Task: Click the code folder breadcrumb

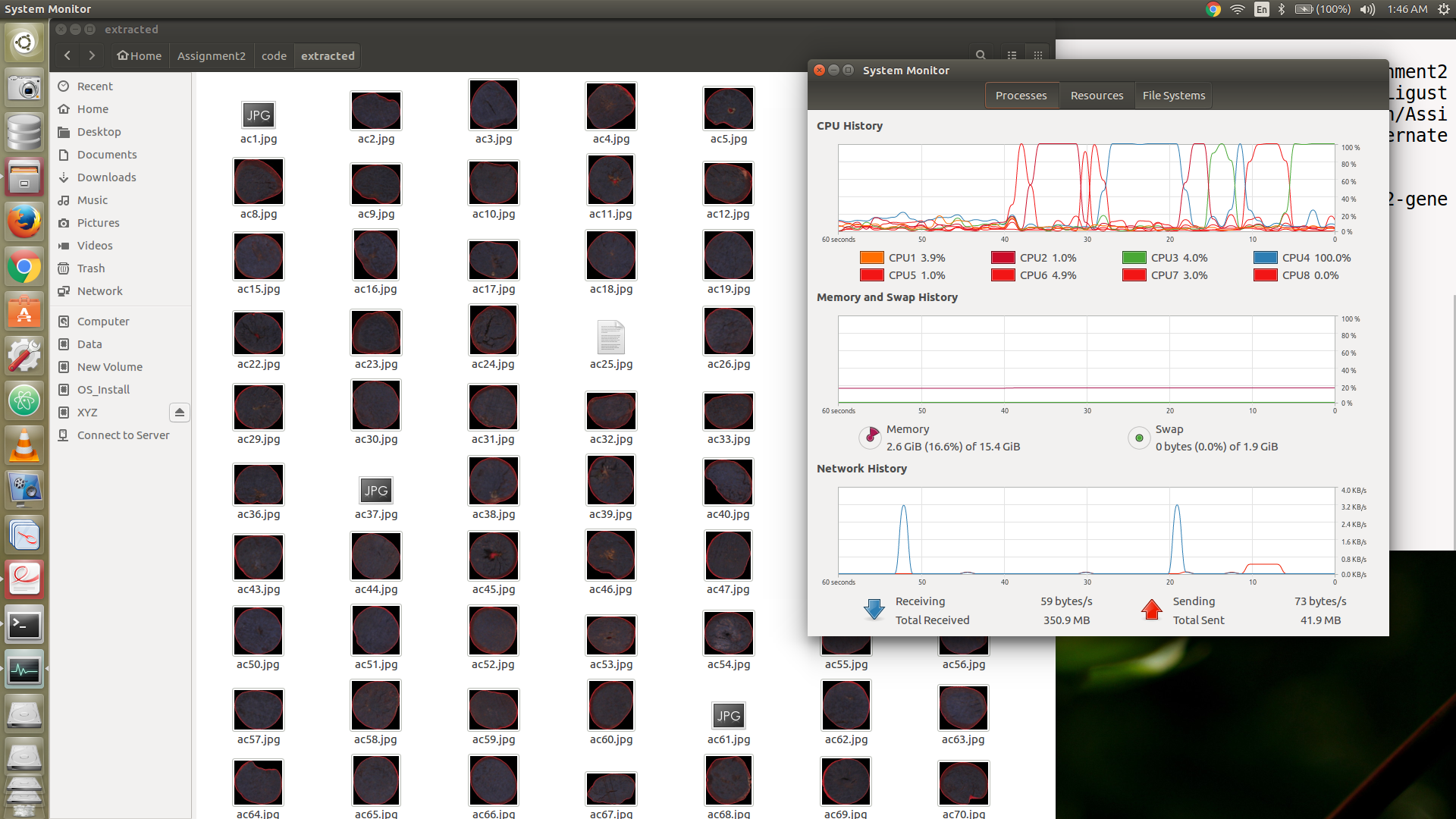Action: (x=274, y=56)
